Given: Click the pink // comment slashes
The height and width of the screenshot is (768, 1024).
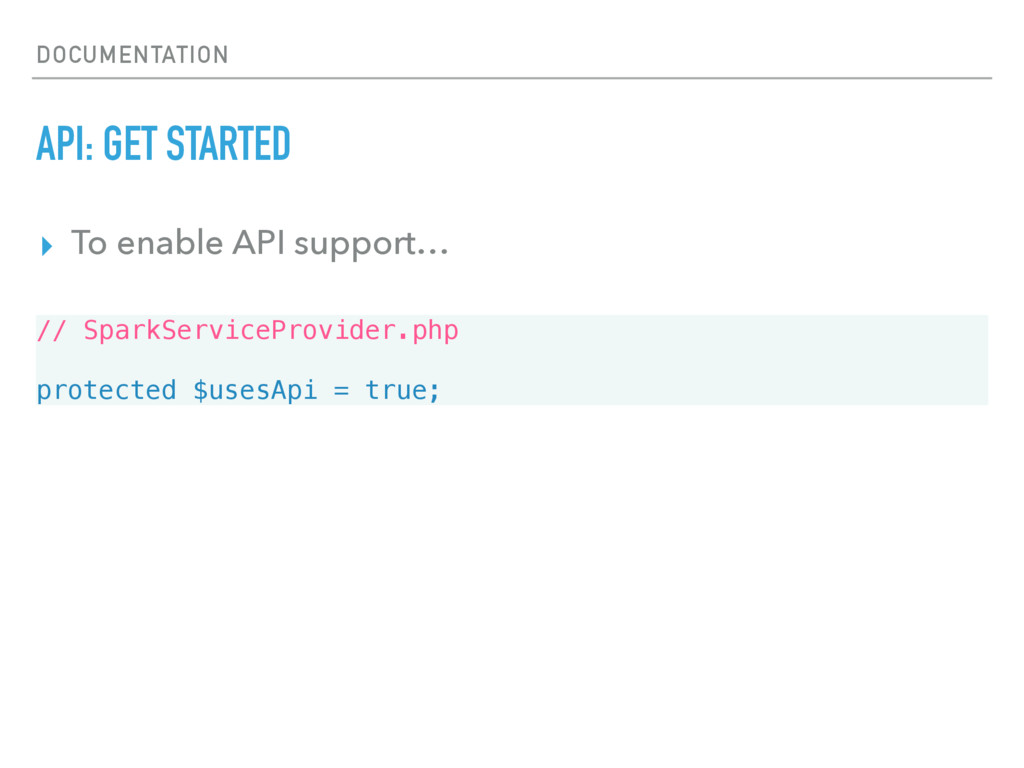Looking at the screenshot, I should tap(51, 330).
